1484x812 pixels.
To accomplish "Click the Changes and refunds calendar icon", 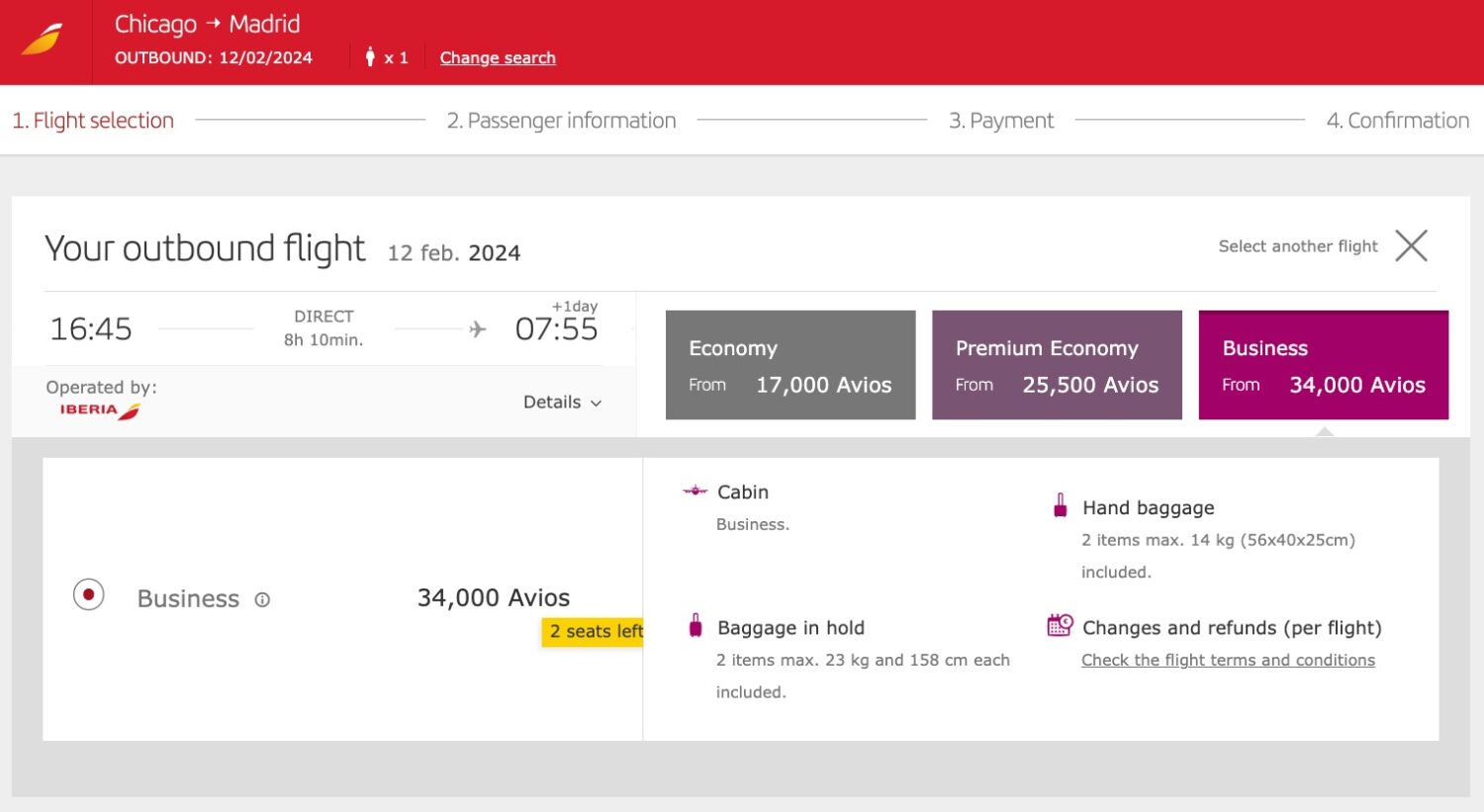I will [x=1060, y=625].
